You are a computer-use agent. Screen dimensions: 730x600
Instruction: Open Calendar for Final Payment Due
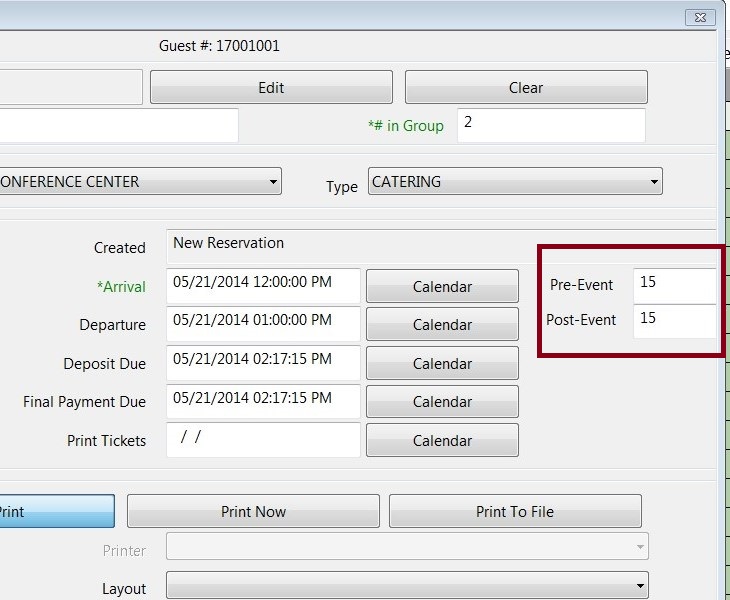[x=442, y=401]
